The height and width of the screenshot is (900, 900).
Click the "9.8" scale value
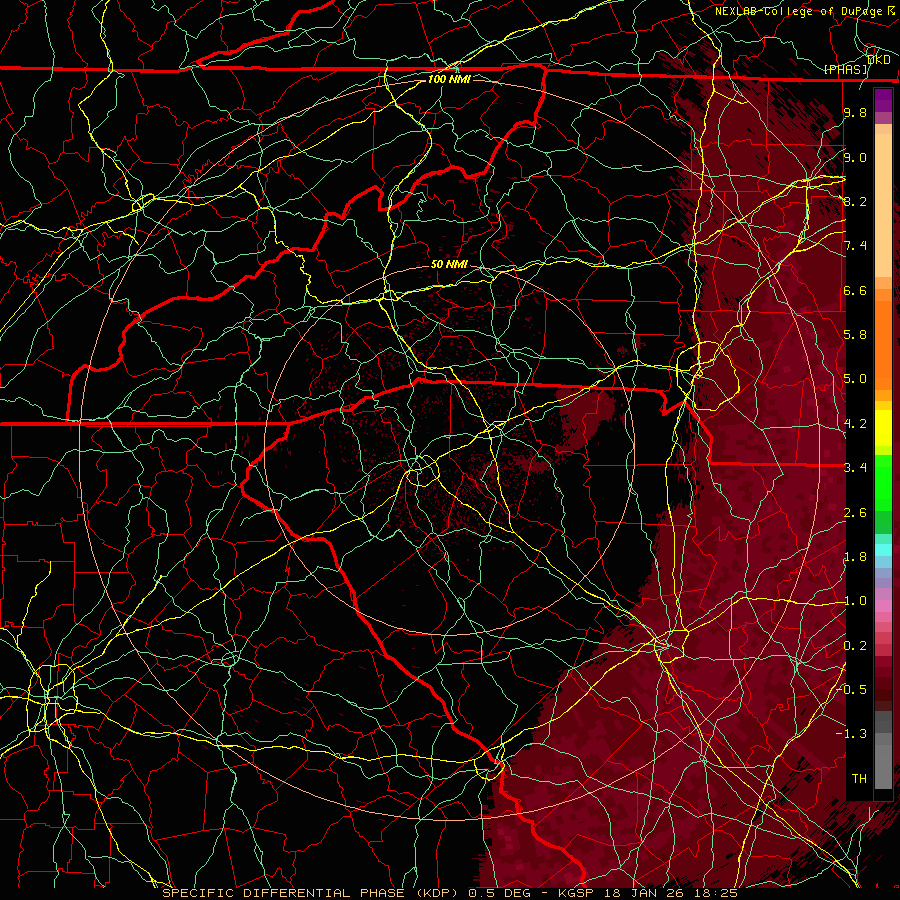tap(855, 112)
